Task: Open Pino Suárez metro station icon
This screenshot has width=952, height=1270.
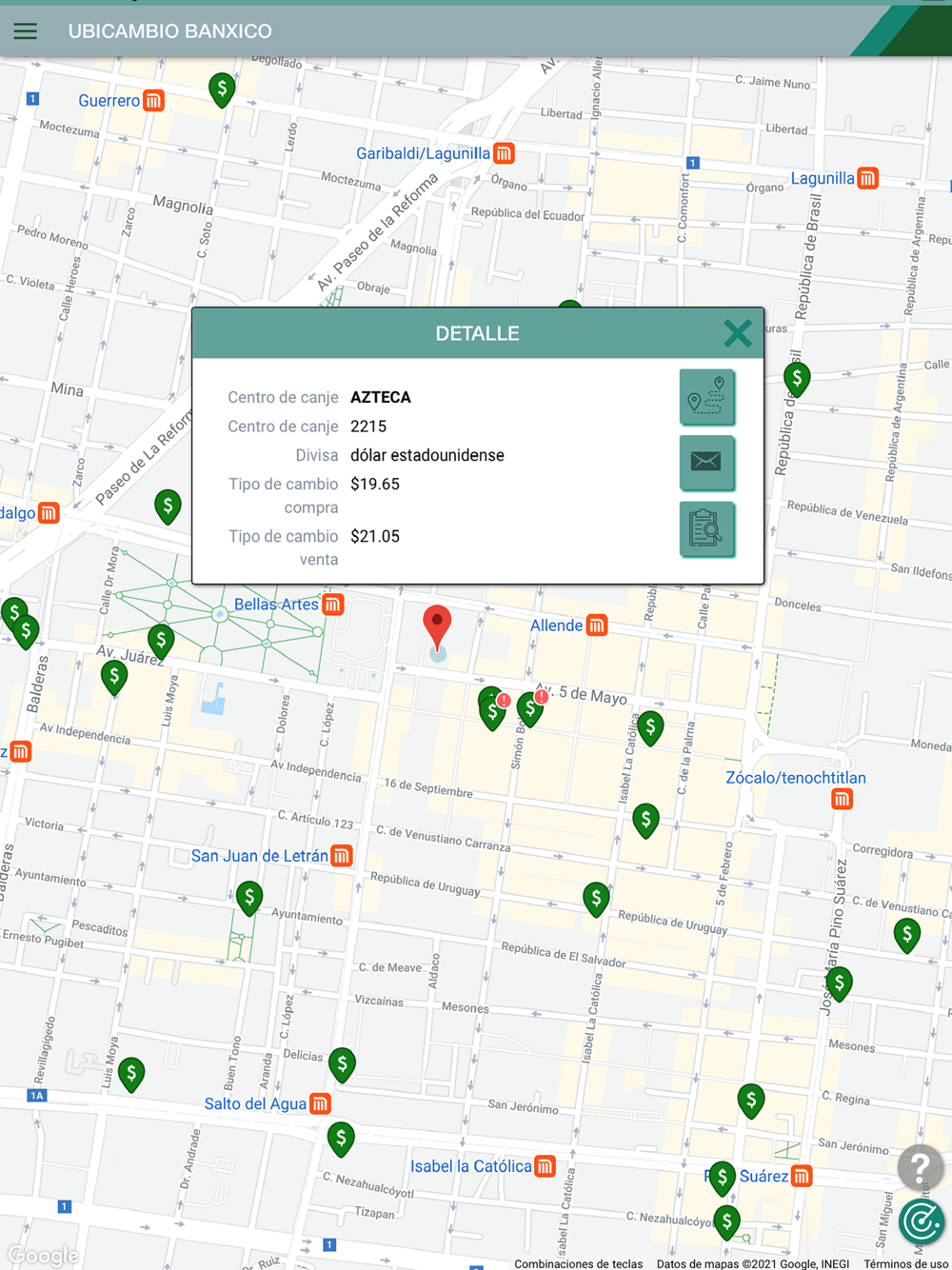Action: pos(802,1177)
